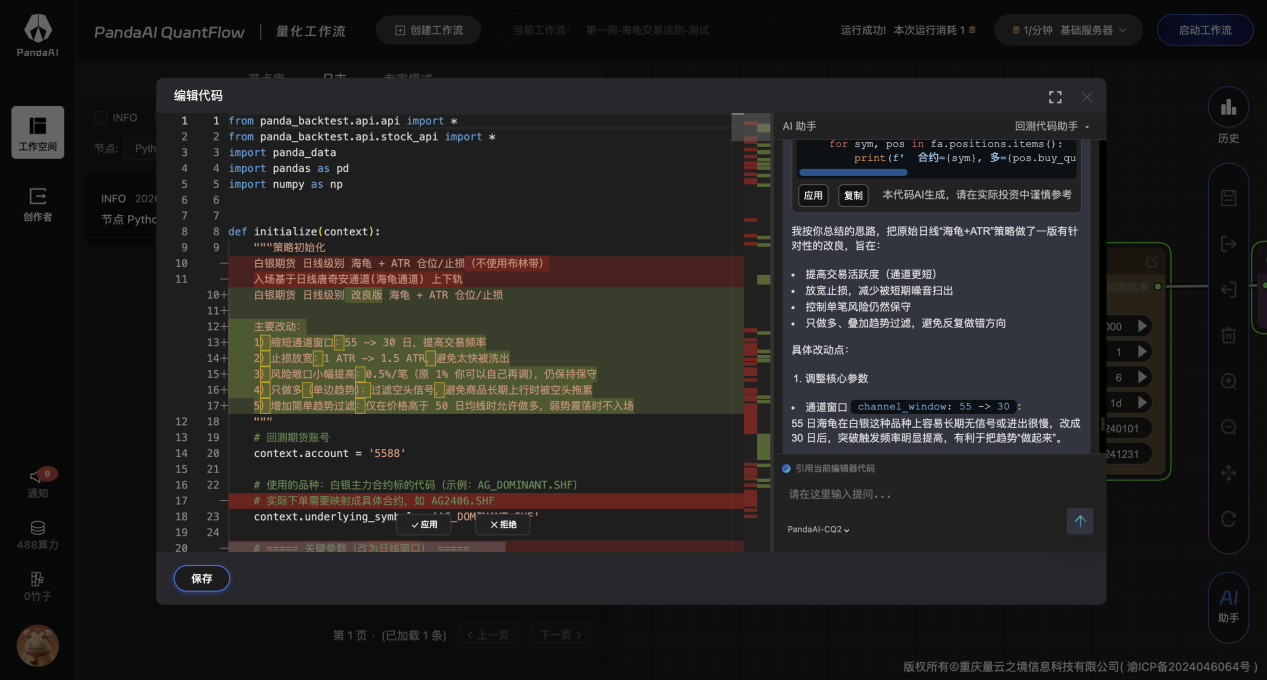
Task: Click the 运行成功! status message
Action: 863,31
